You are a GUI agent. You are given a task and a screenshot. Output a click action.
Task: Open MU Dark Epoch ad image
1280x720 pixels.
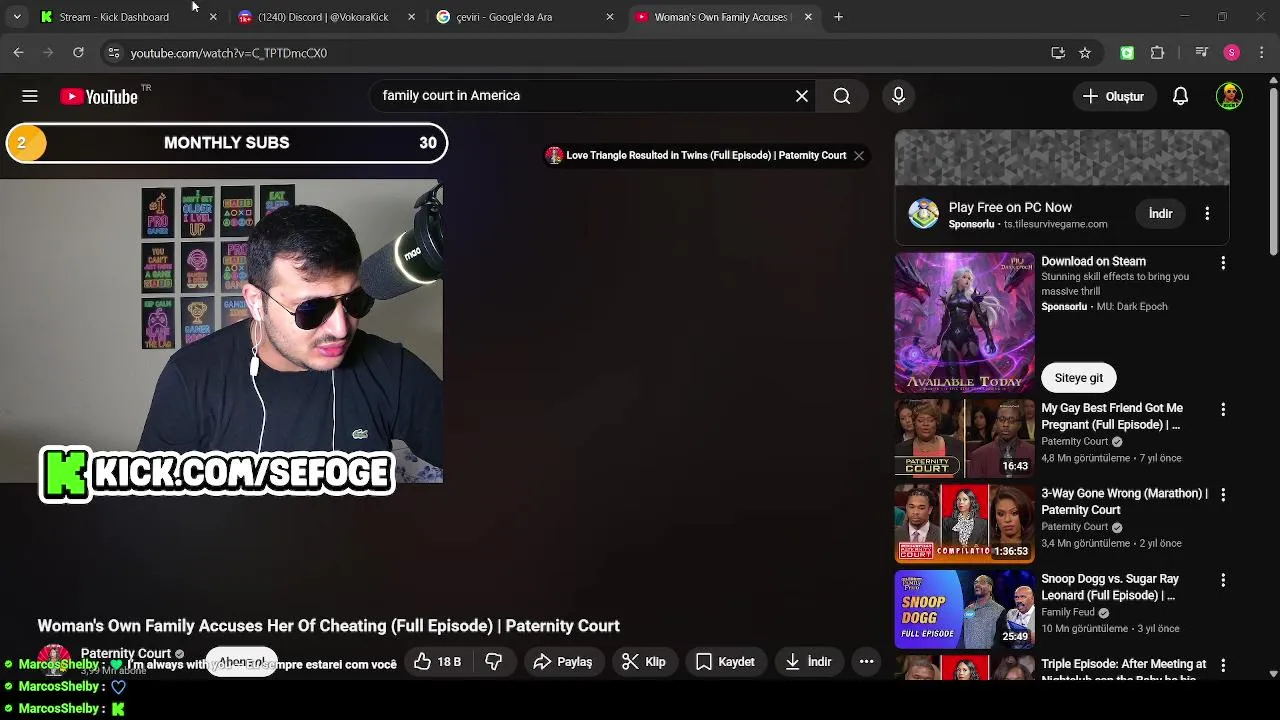pos(964,323)
